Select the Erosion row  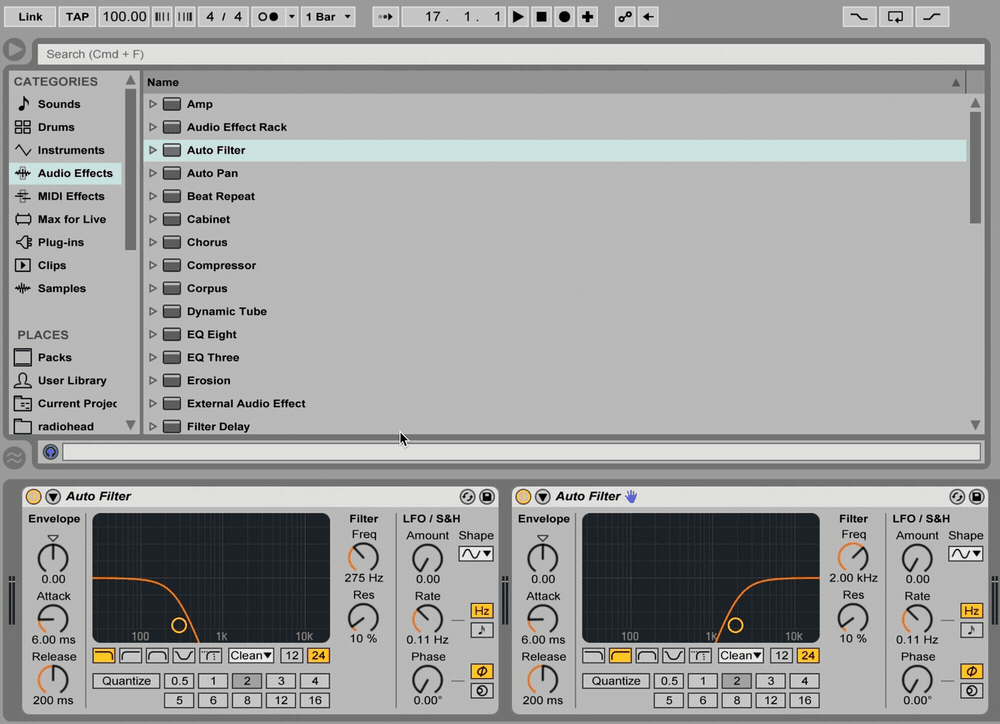555,380
